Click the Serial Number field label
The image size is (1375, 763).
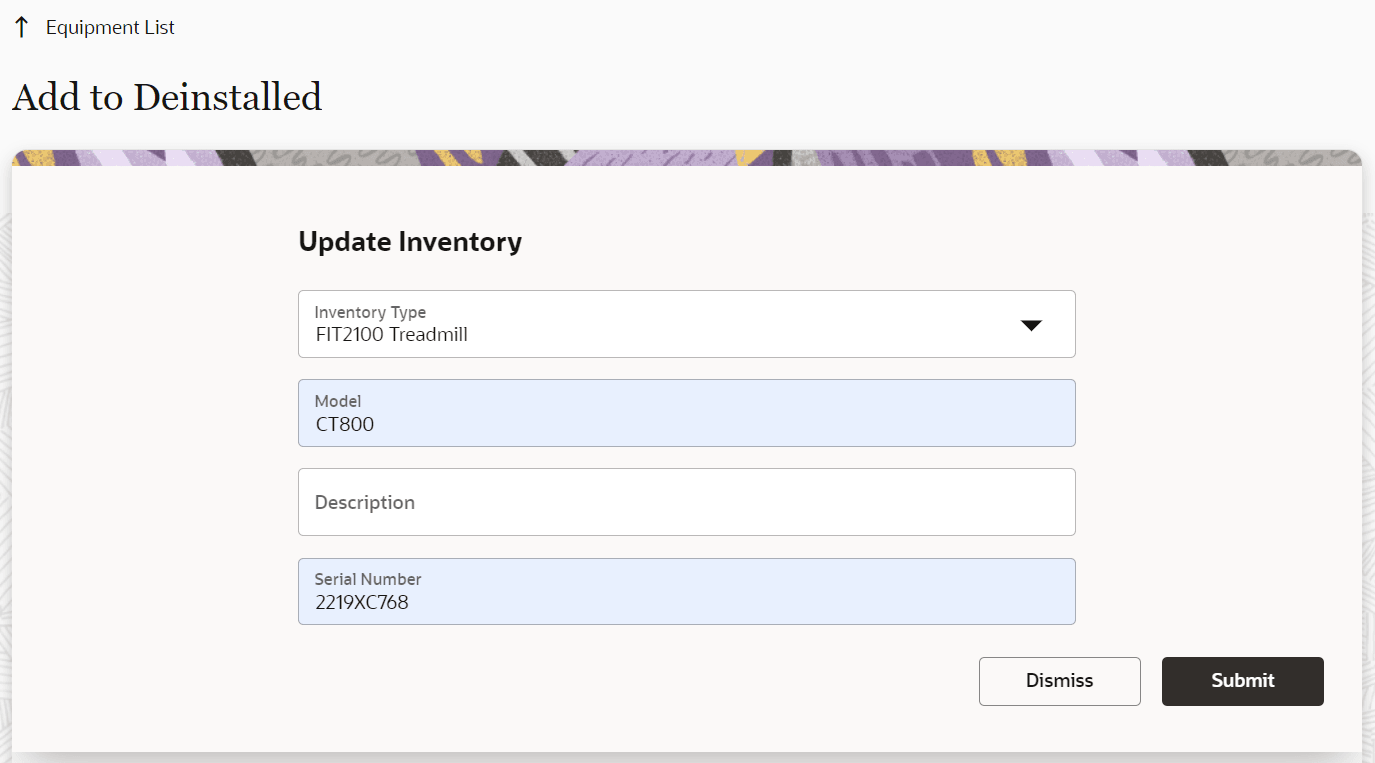click(x=368, y=580)
